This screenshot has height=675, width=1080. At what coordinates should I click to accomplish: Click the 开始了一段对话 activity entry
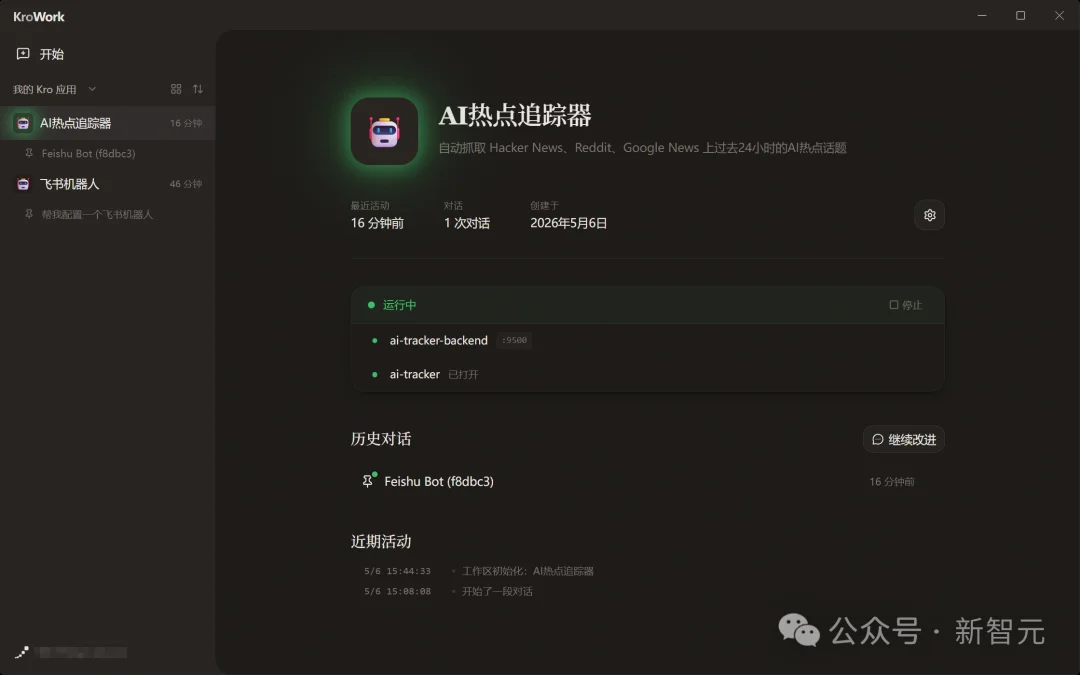497,591
